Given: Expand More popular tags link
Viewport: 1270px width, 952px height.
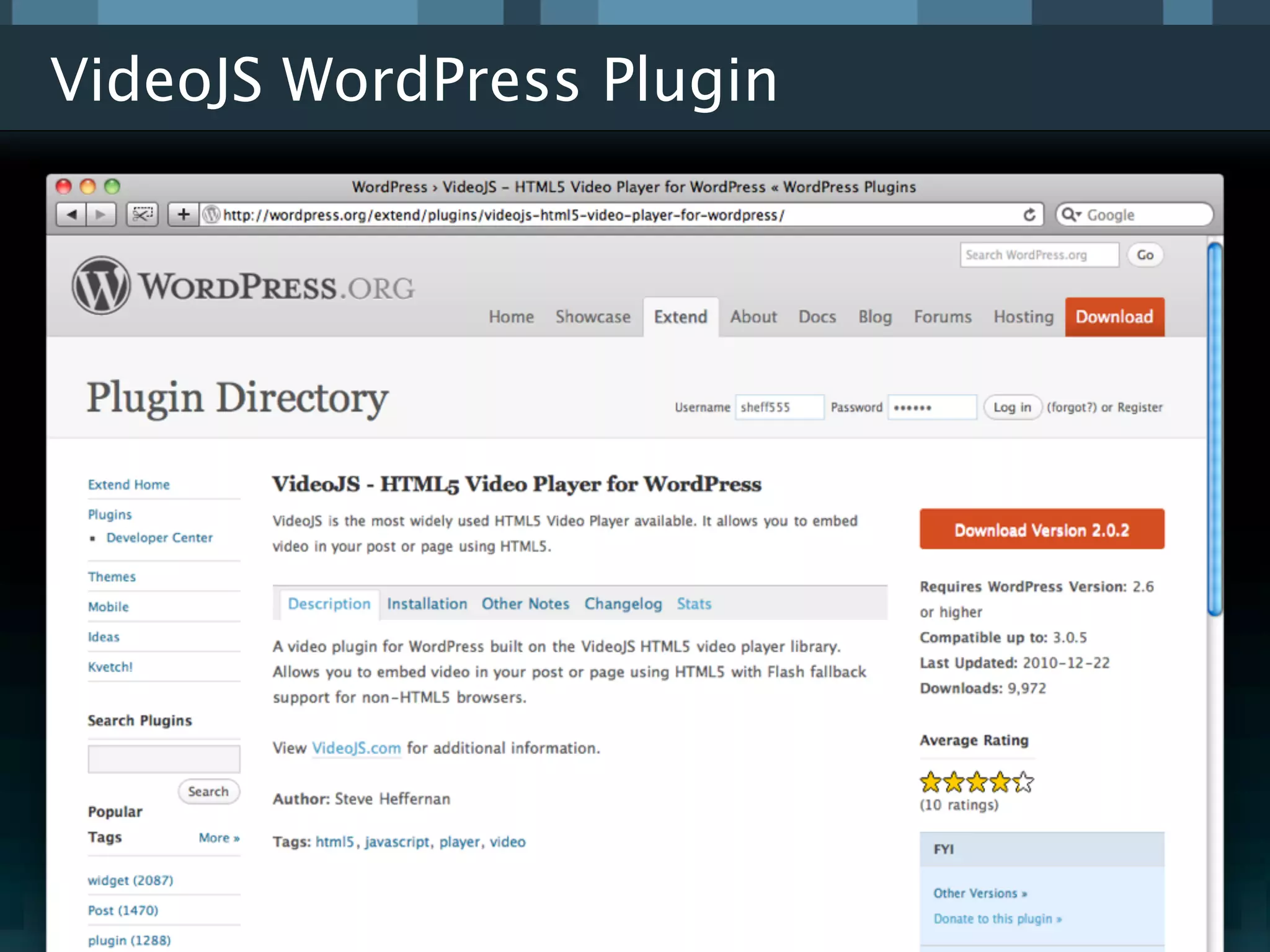Looking at the screenshot, I should (x=219, y=838).
